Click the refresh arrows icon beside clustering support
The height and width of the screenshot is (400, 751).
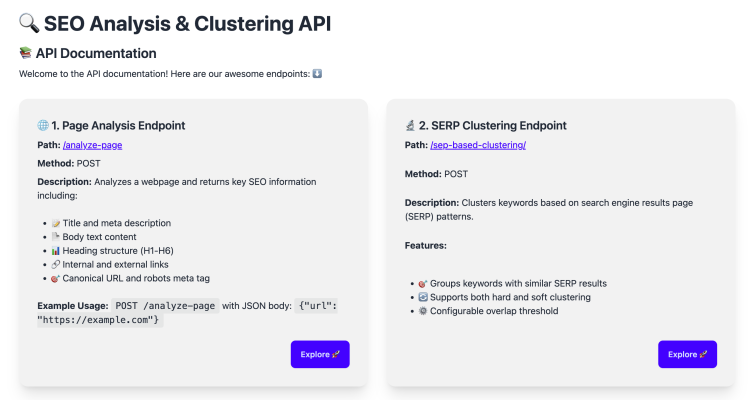point(422,297)
